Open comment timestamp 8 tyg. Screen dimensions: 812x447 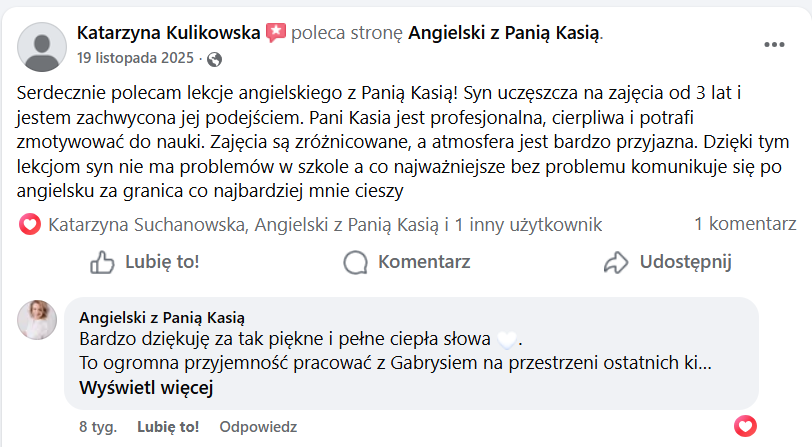(x=98, y=427)
